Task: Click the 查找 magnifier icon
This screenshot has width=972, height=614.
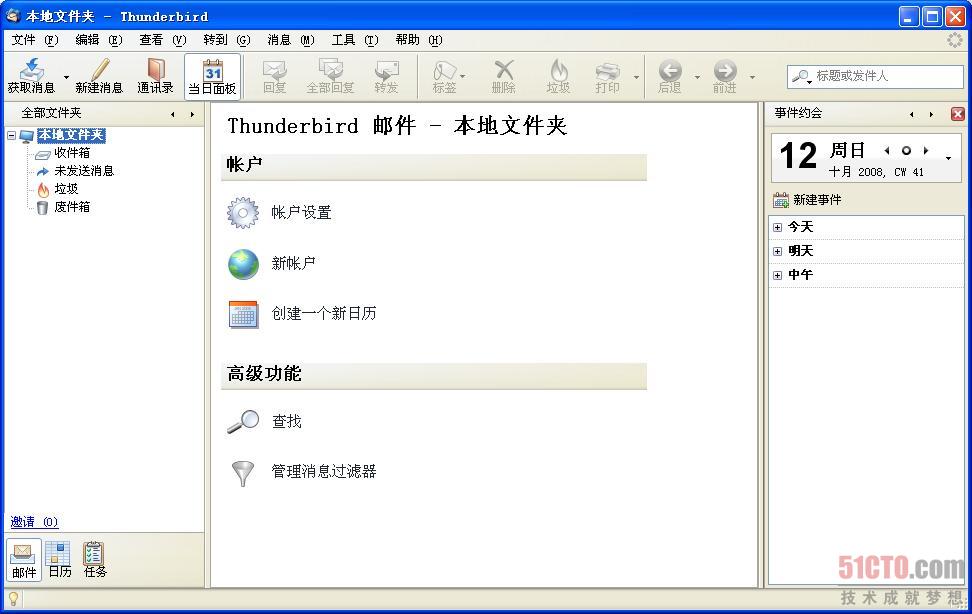Action: pyautogui.click(x=243, y=422)
